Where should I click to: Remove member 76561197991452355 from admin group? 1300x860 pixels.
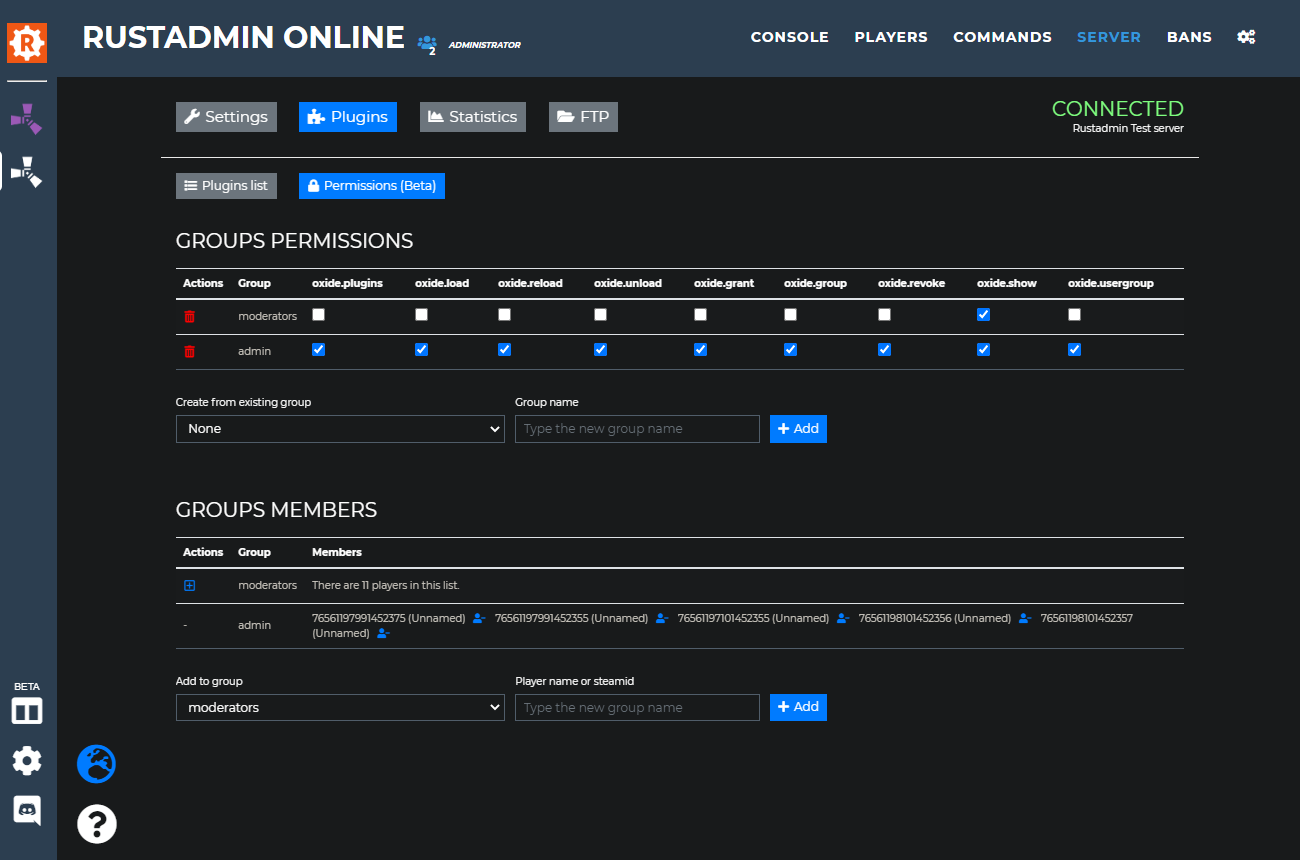[661, 619]
